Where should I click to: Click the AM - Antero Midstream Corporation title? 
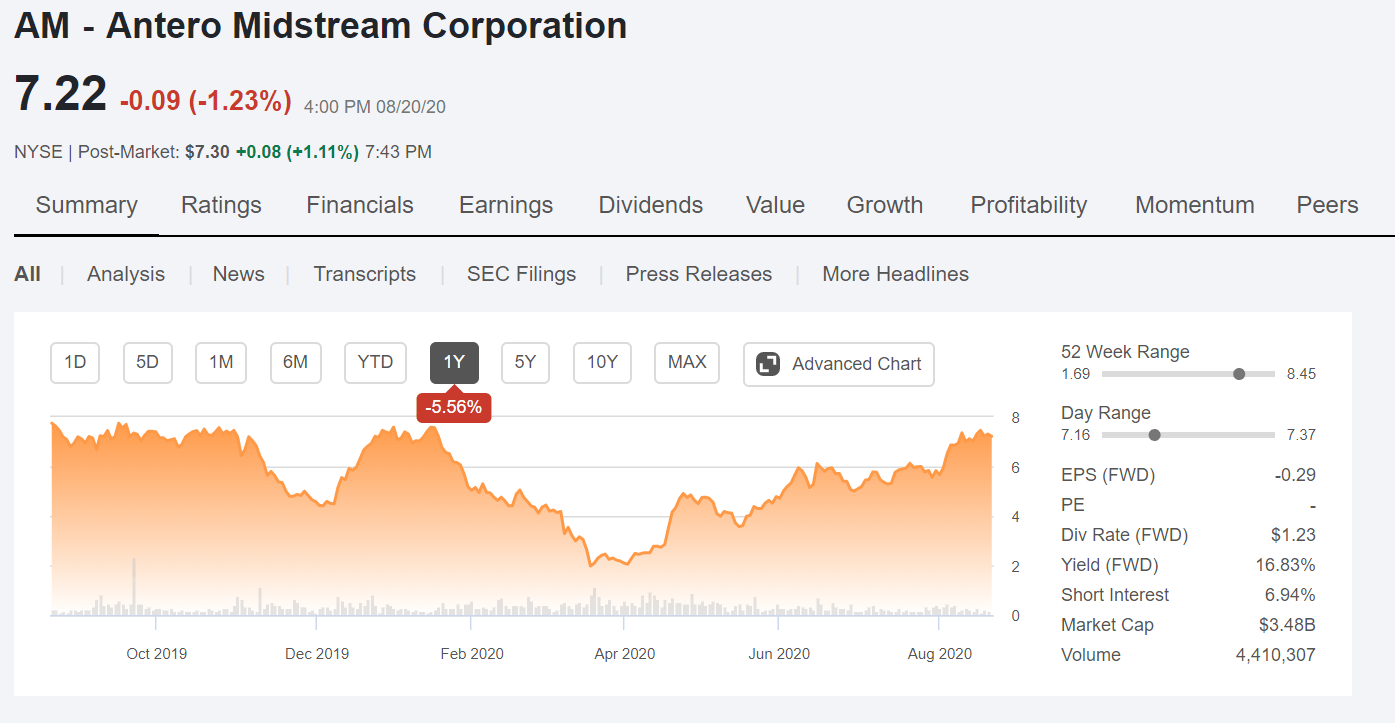[x=321, y=26]
